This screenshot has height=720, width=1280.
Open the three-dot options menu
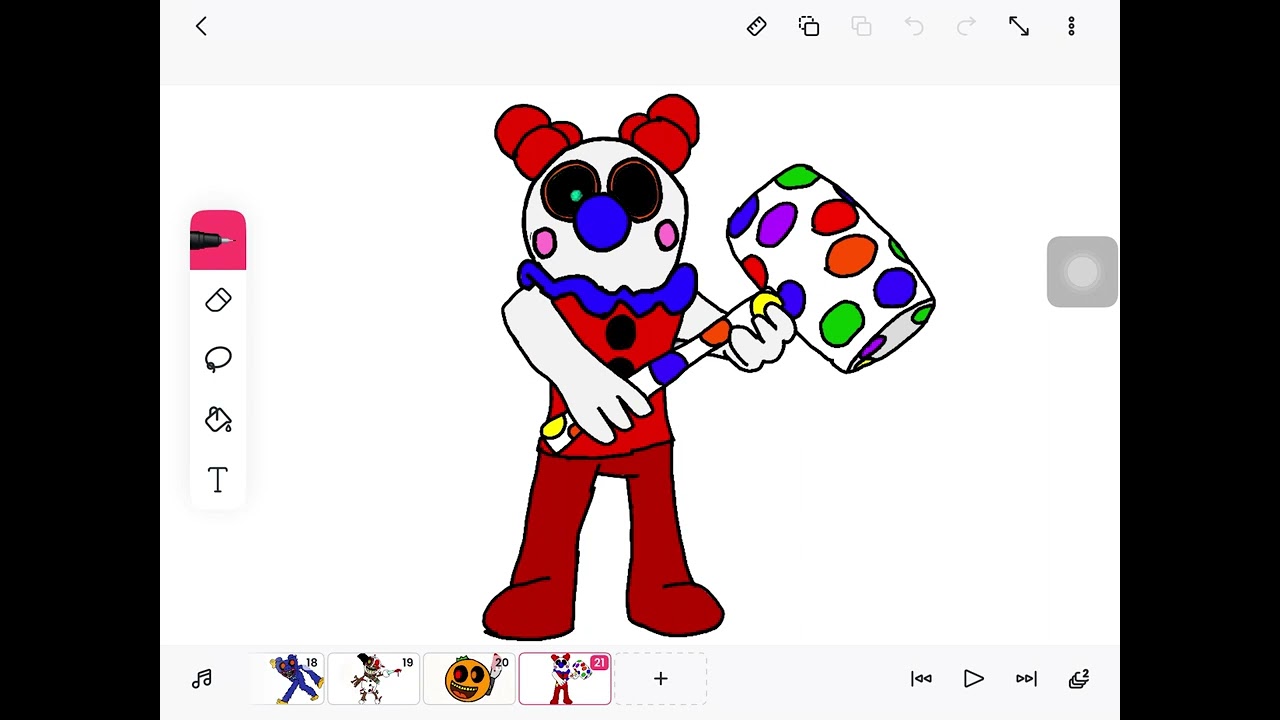[1071, 27]
